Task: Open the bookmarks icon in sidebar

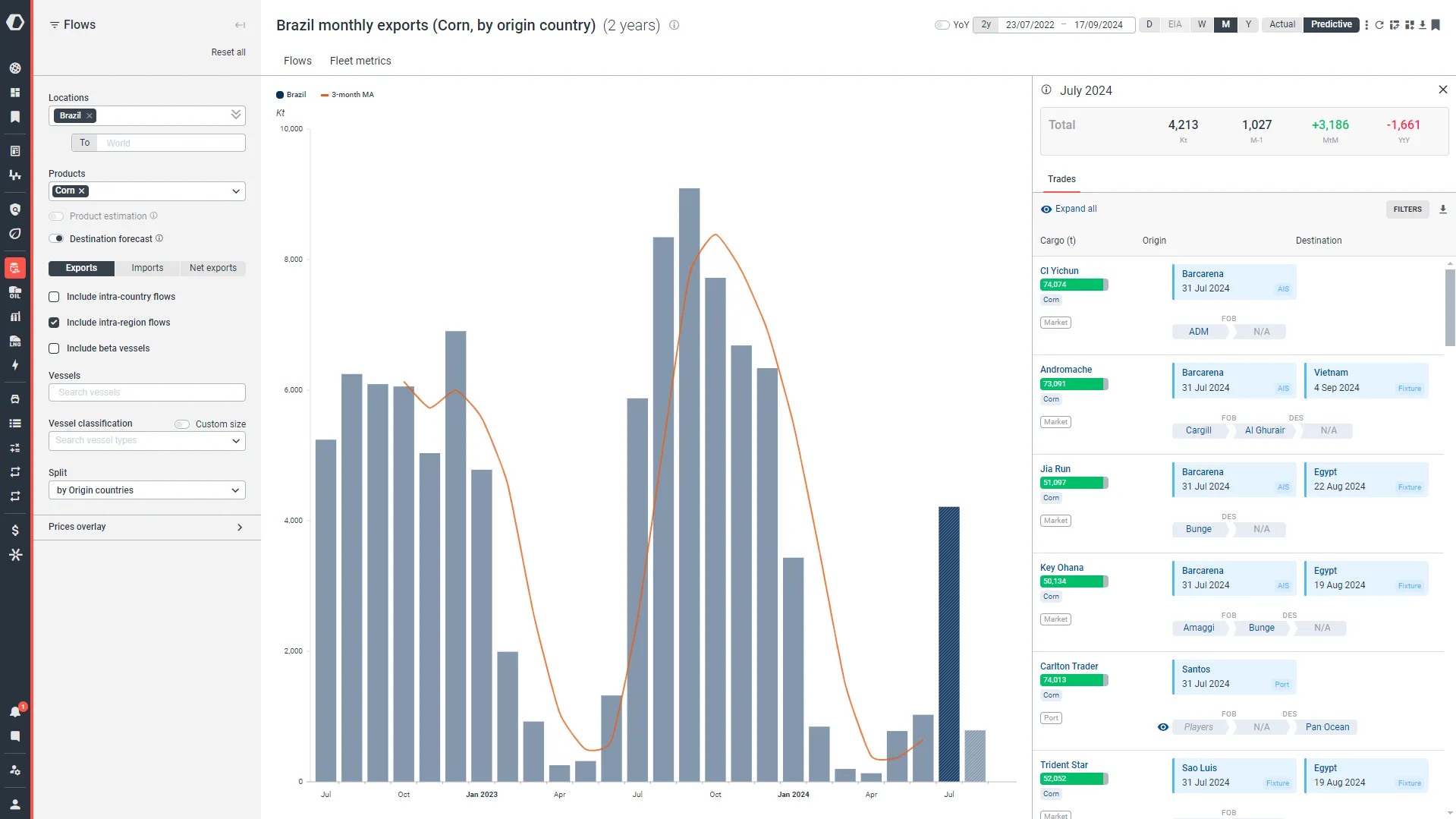Action: point(15,117)
